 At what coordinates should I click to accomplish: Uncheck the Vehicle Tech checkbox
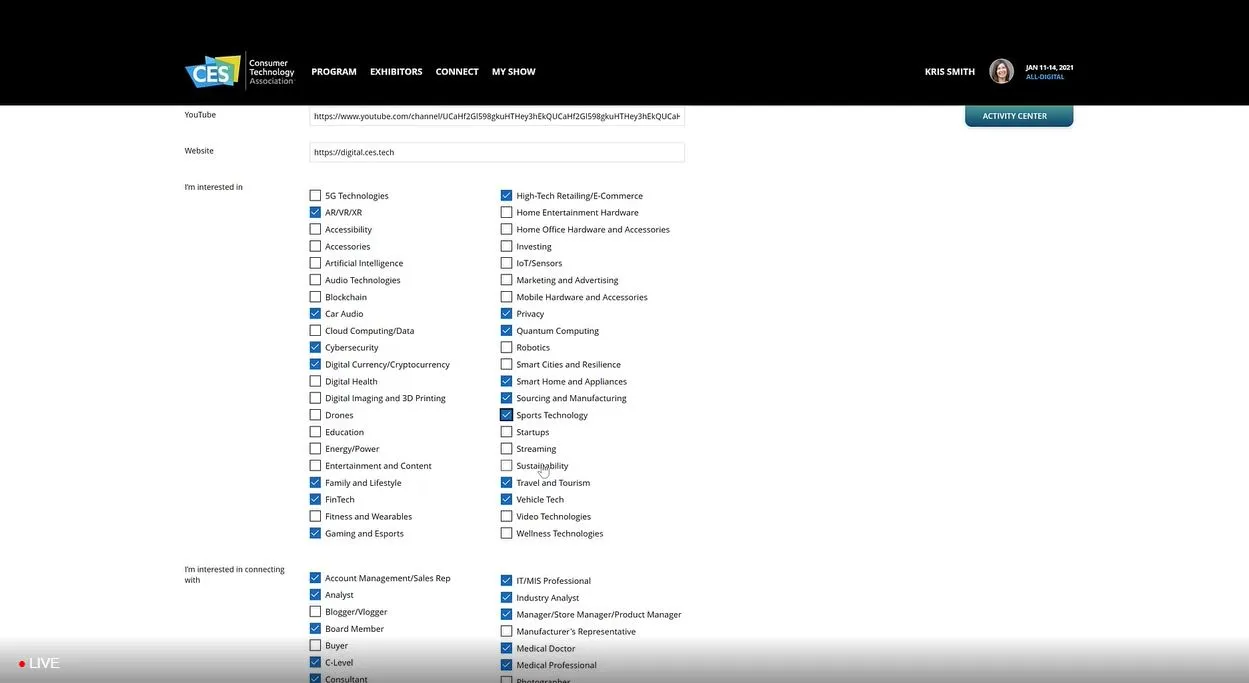pyautogui.click(x=506, y=499)
